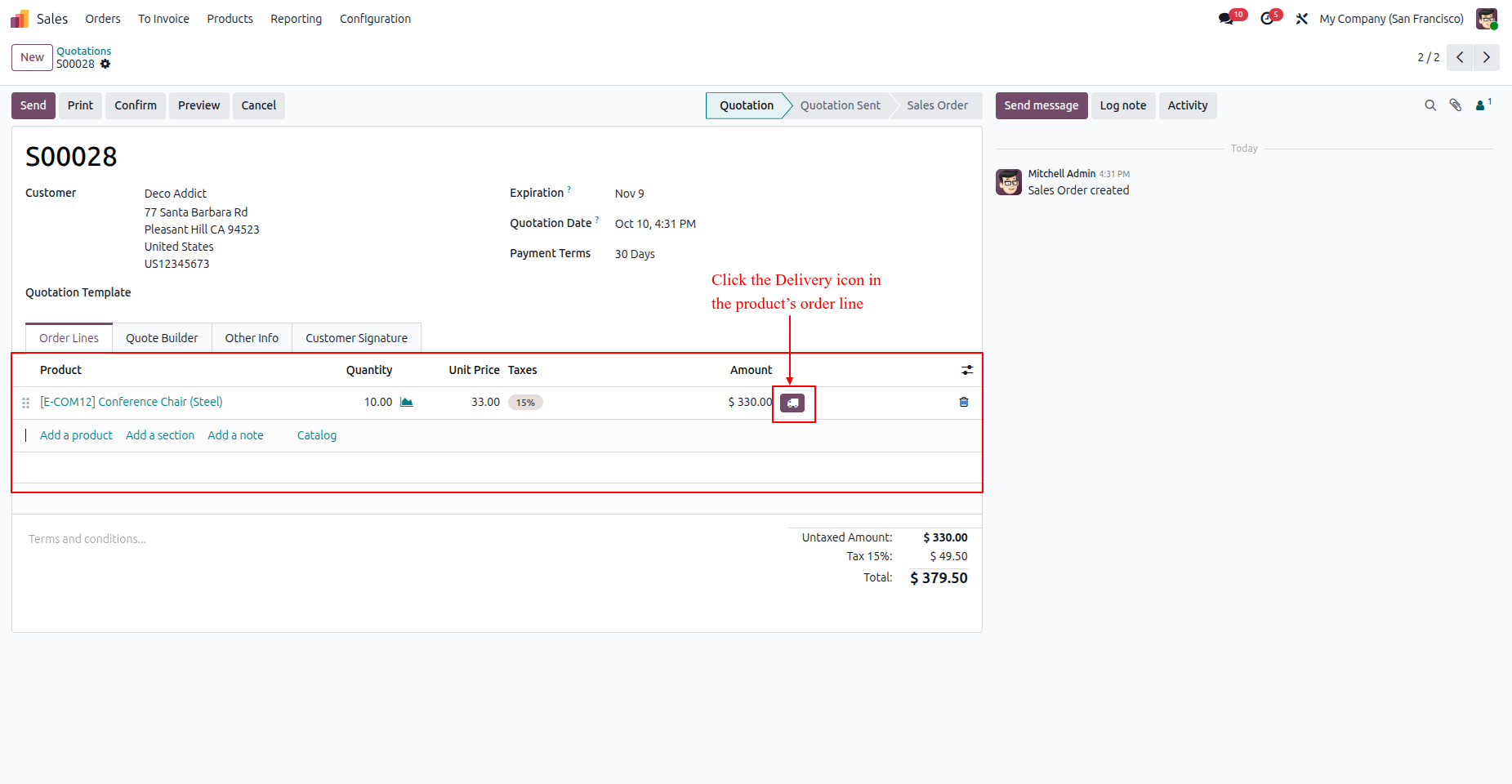Image resolution: width=1512 pixels, height=784 pixels.
Task: Open the To Invoice menu
Action: click(163, 18)
